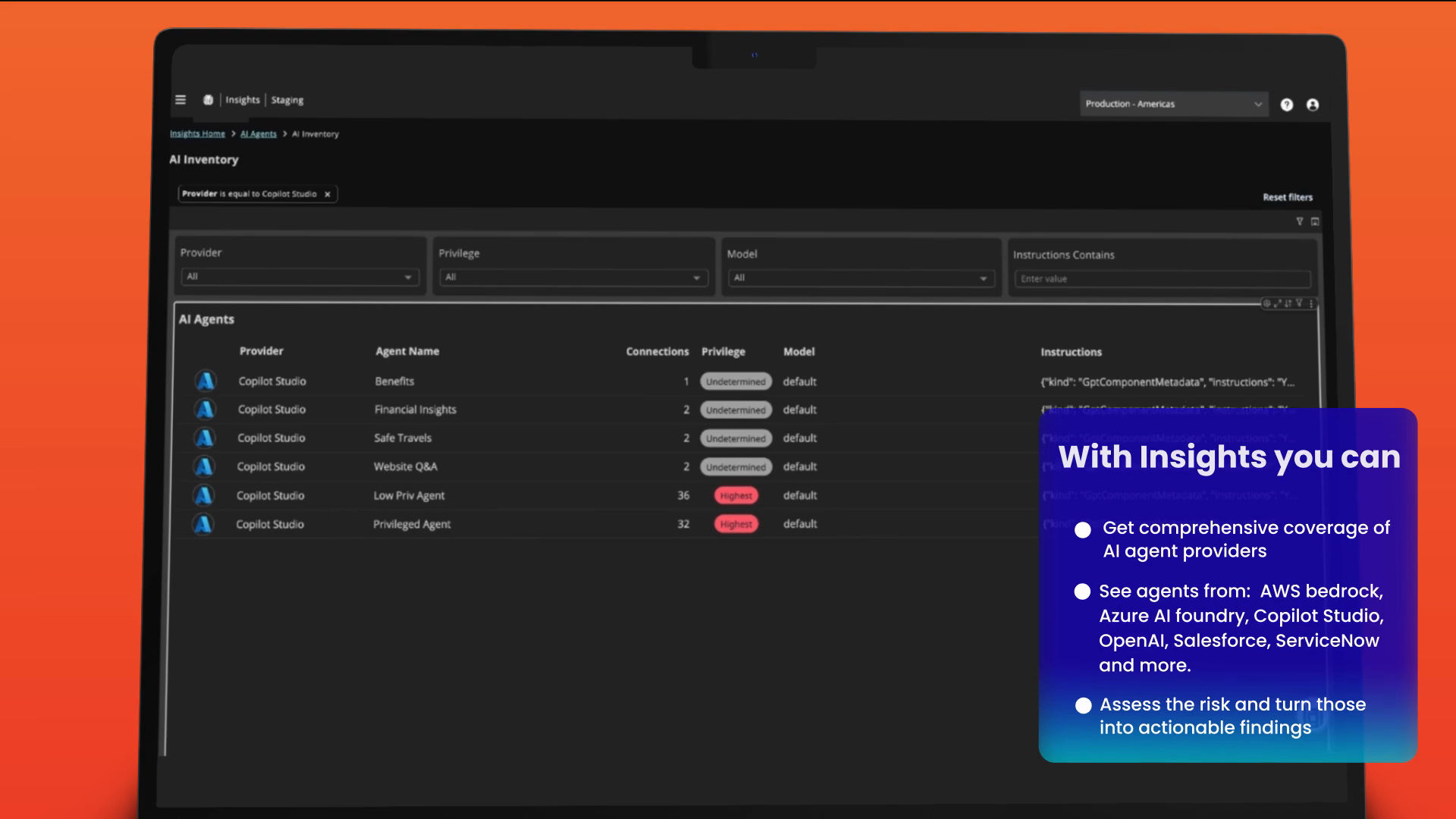Screen dimensions: 1456x819
Task: Open the AI Agents table options menu
Action: point(1311,303)
